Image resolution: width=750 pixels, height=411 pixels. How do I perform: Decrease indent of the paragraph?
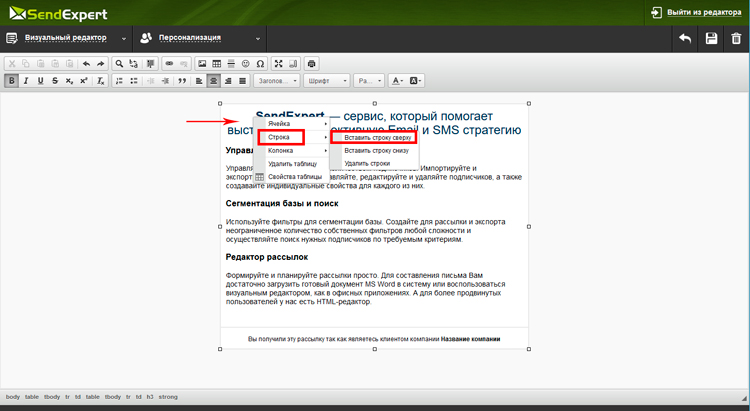pos(151,81)
